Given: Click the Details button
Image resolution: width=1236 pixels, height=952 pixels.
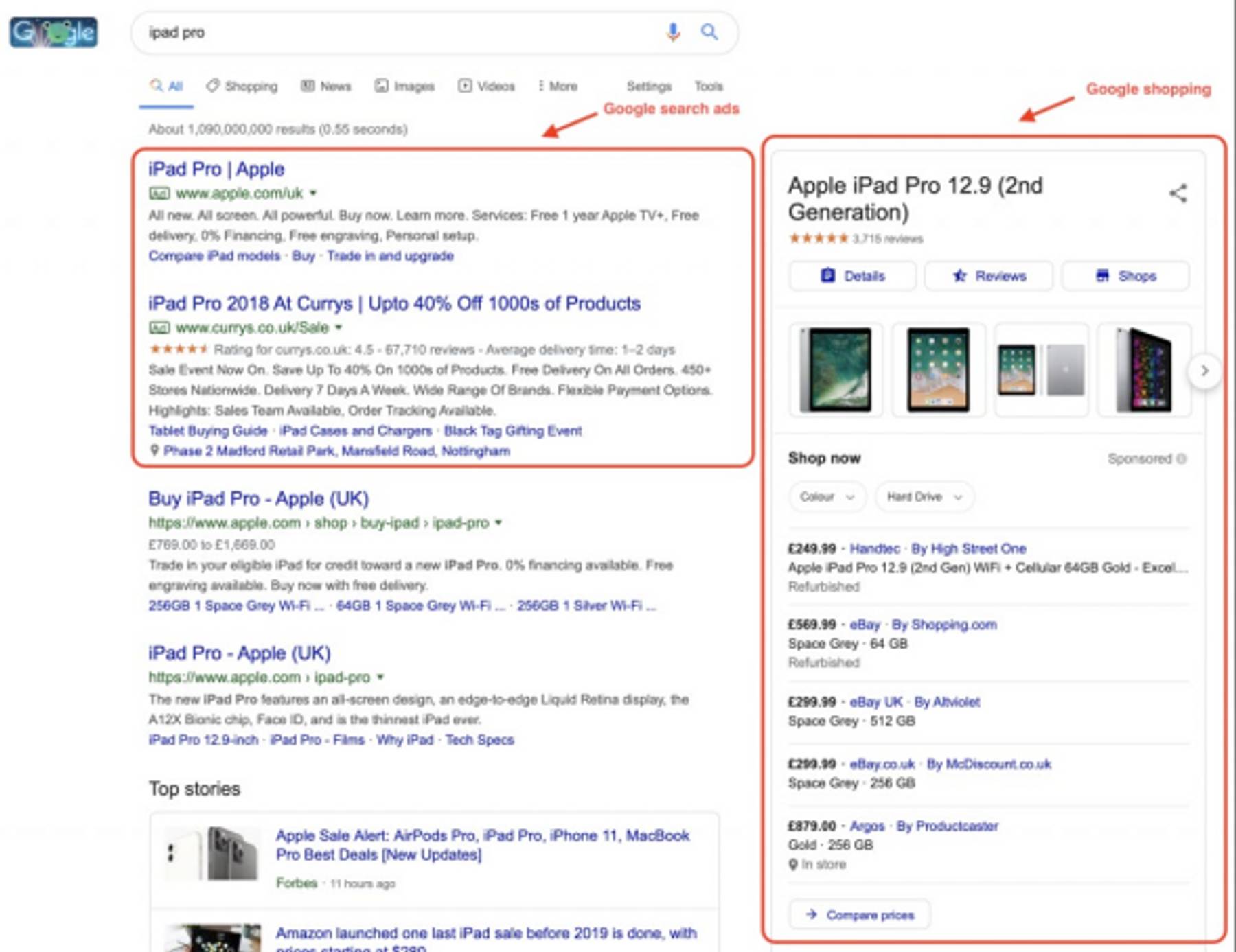Looking at the screenshot, I should pos(852,276).
